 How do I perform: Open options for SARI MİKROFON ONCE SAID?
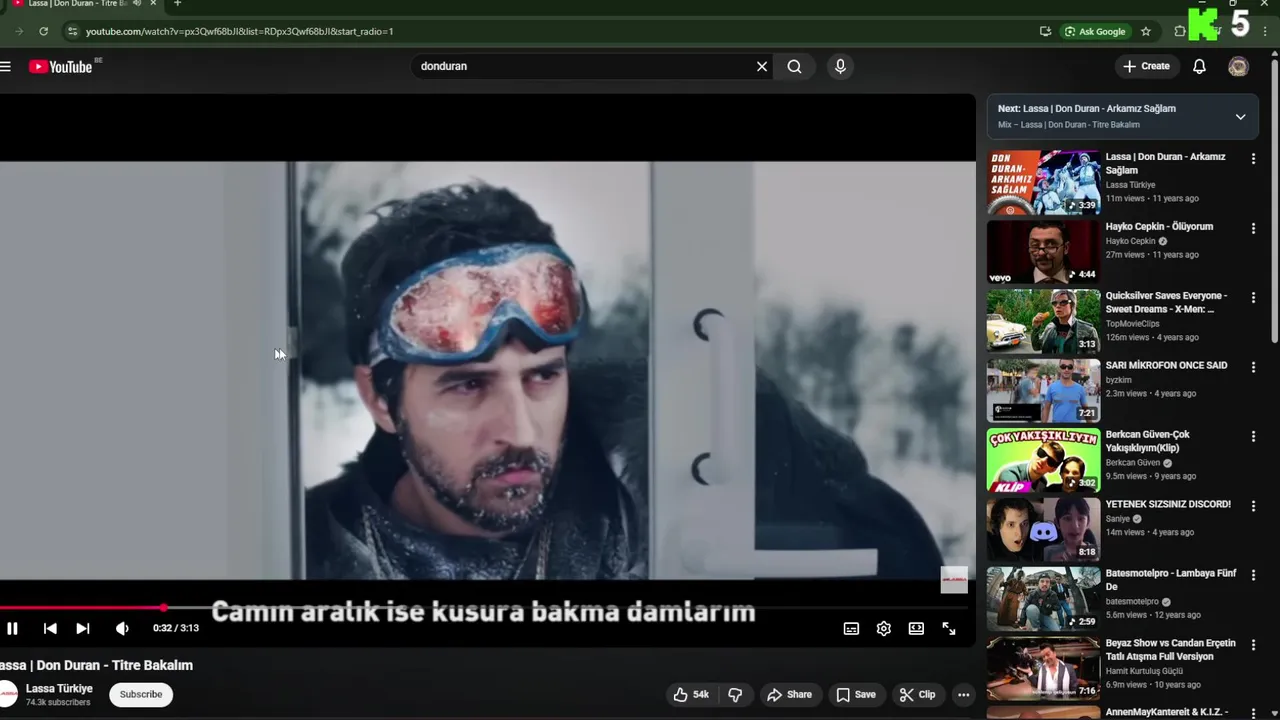pos(1253,367)
